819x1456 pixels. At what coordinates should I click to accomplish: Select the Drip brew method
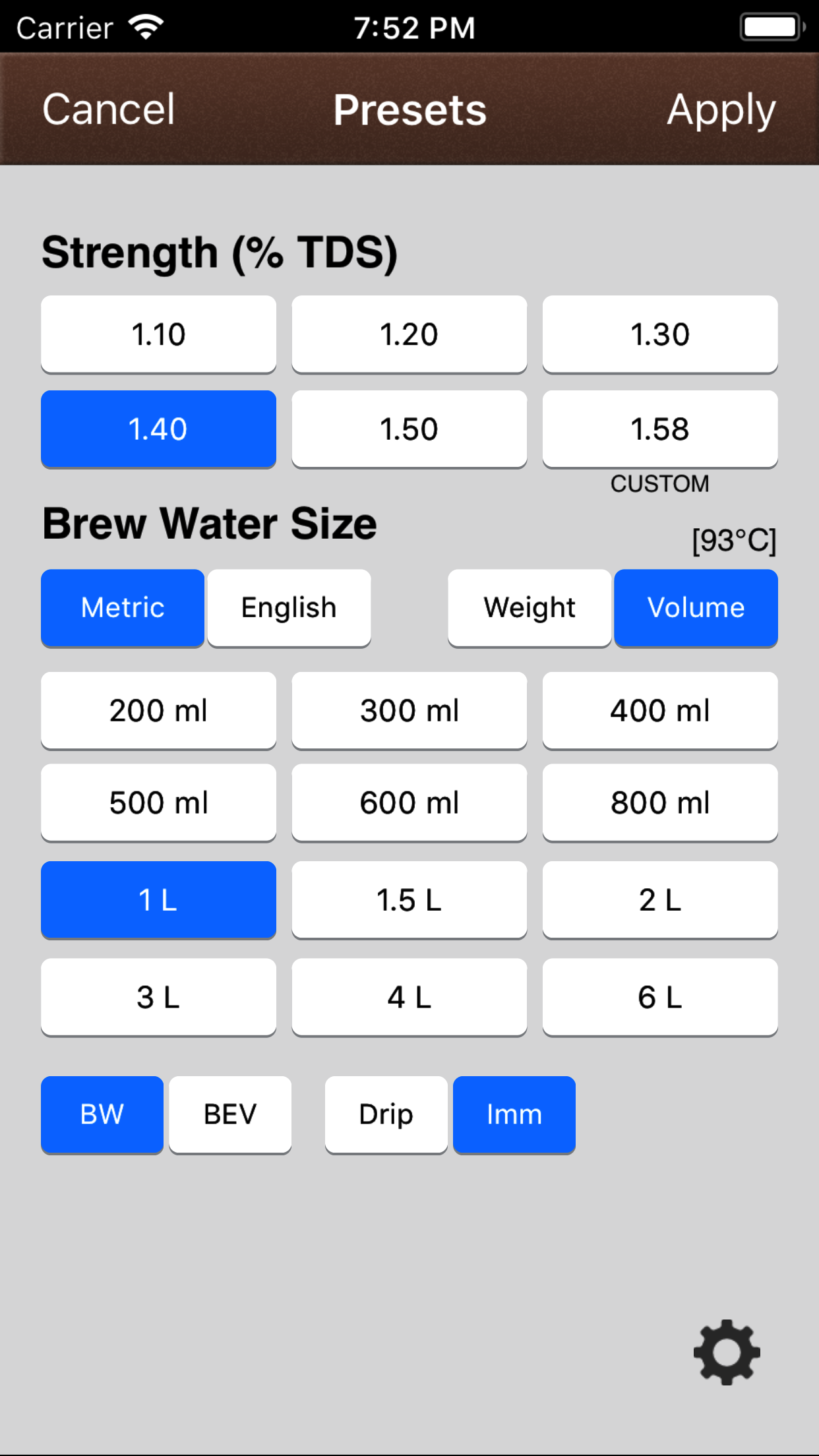pyautogui.click(x=386, y=1114)
